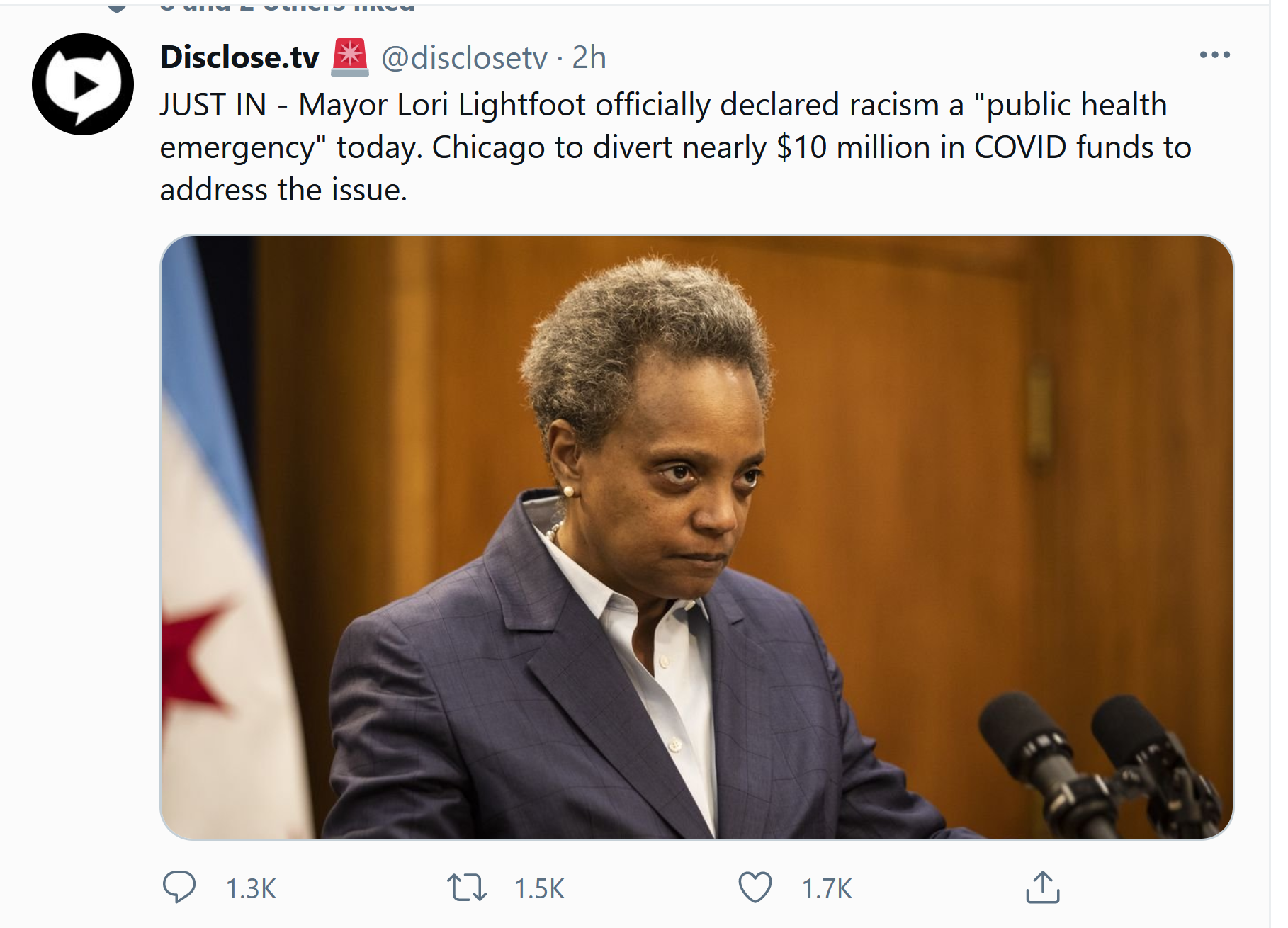Expand the three-dot more options menu
This screenshot has width=1288, height=928.
pyautogui.click(x=1214, y=55)
